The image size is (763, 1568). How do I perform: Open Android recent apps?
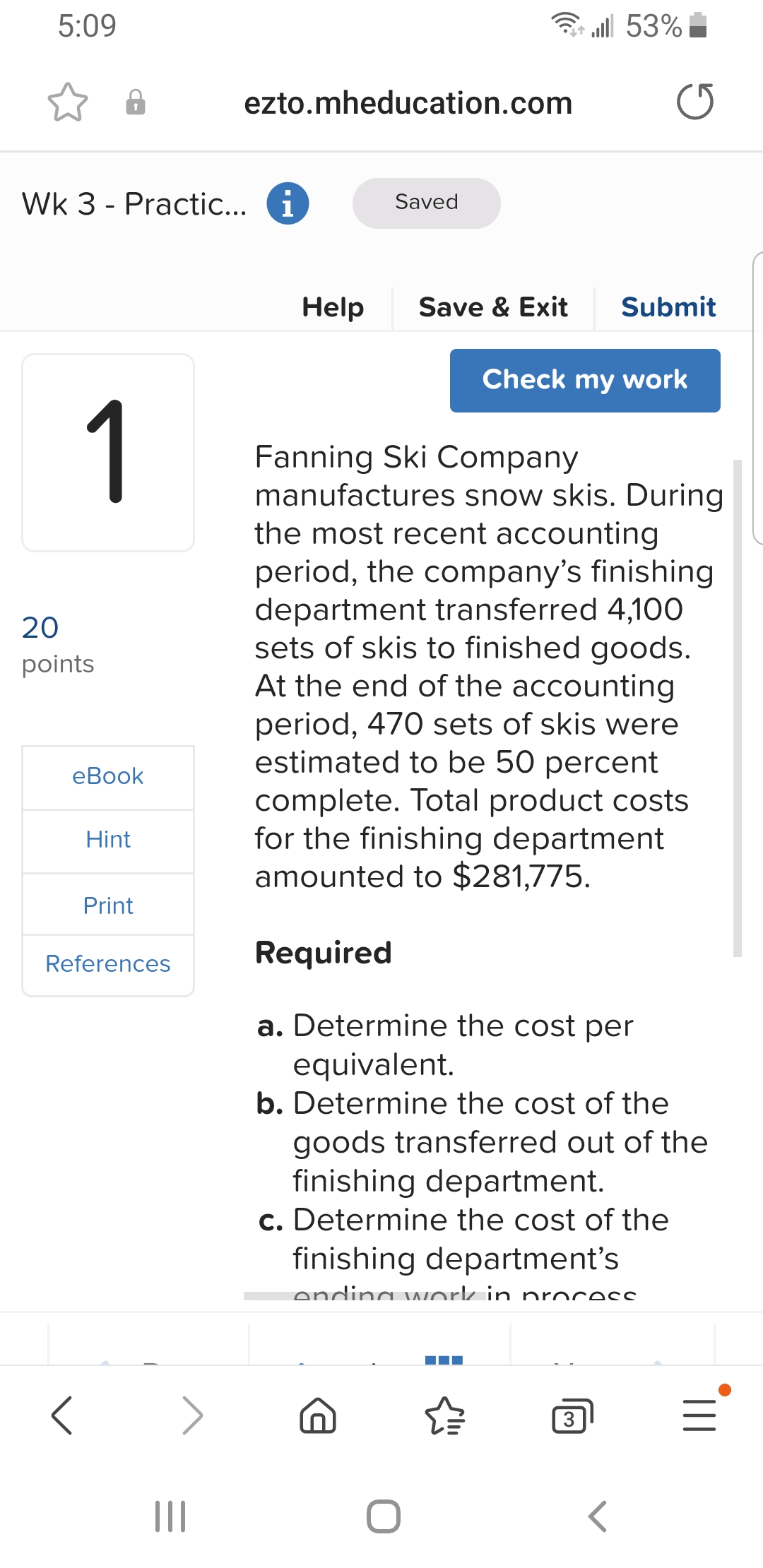pyautogui.click(x=170, y=1514)
